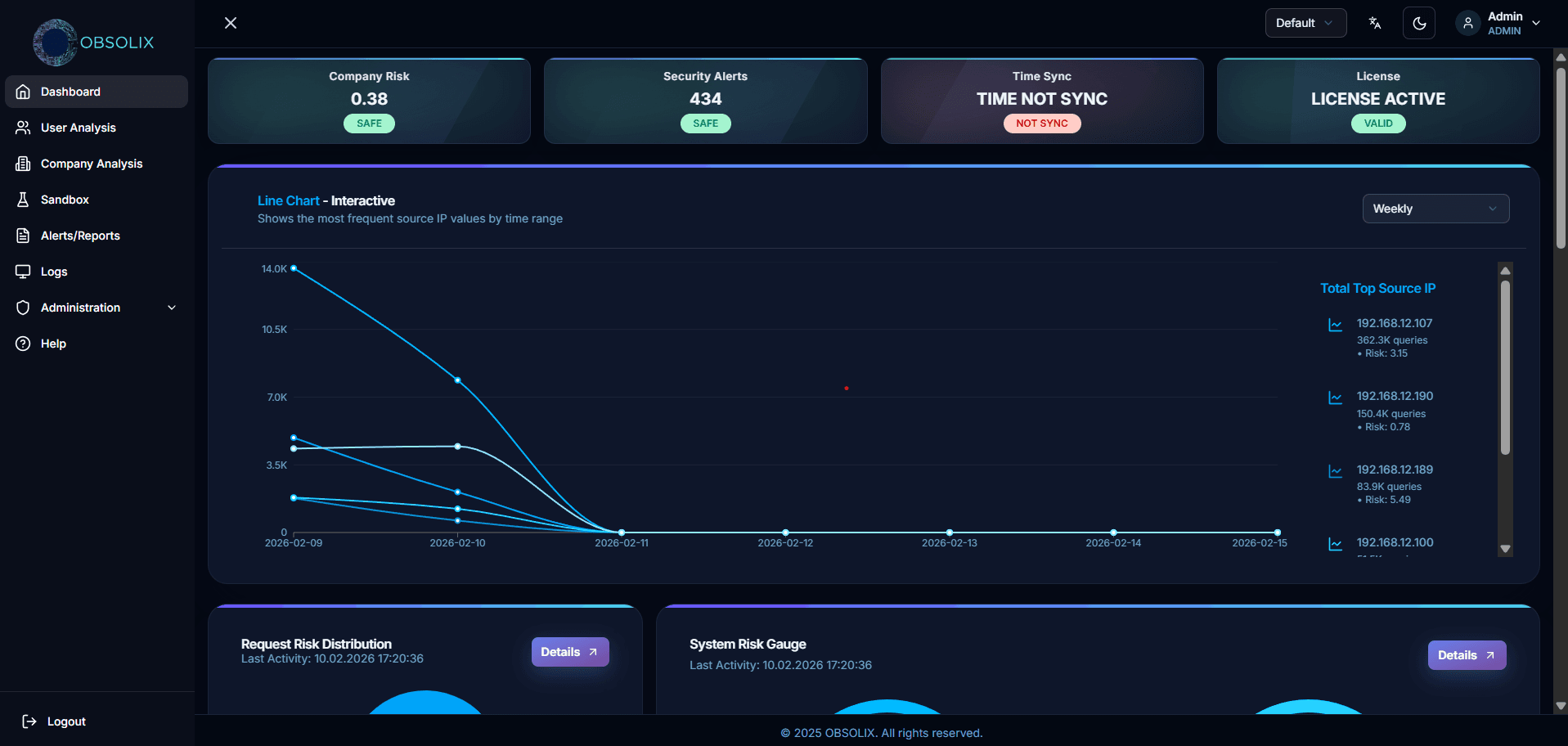Click the NOT SYNC status badge
The height and width of the screenshot is (746, 1568).
(1042, 124)
